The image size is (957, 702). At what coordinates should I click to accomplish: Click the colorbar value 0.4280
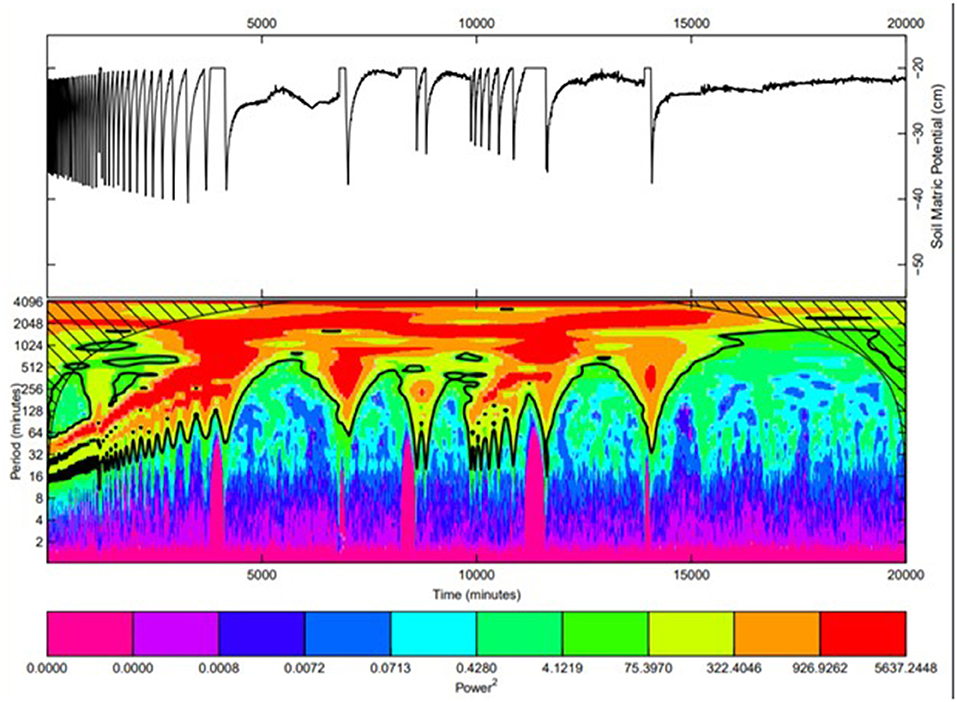click(x=477, y=668)
